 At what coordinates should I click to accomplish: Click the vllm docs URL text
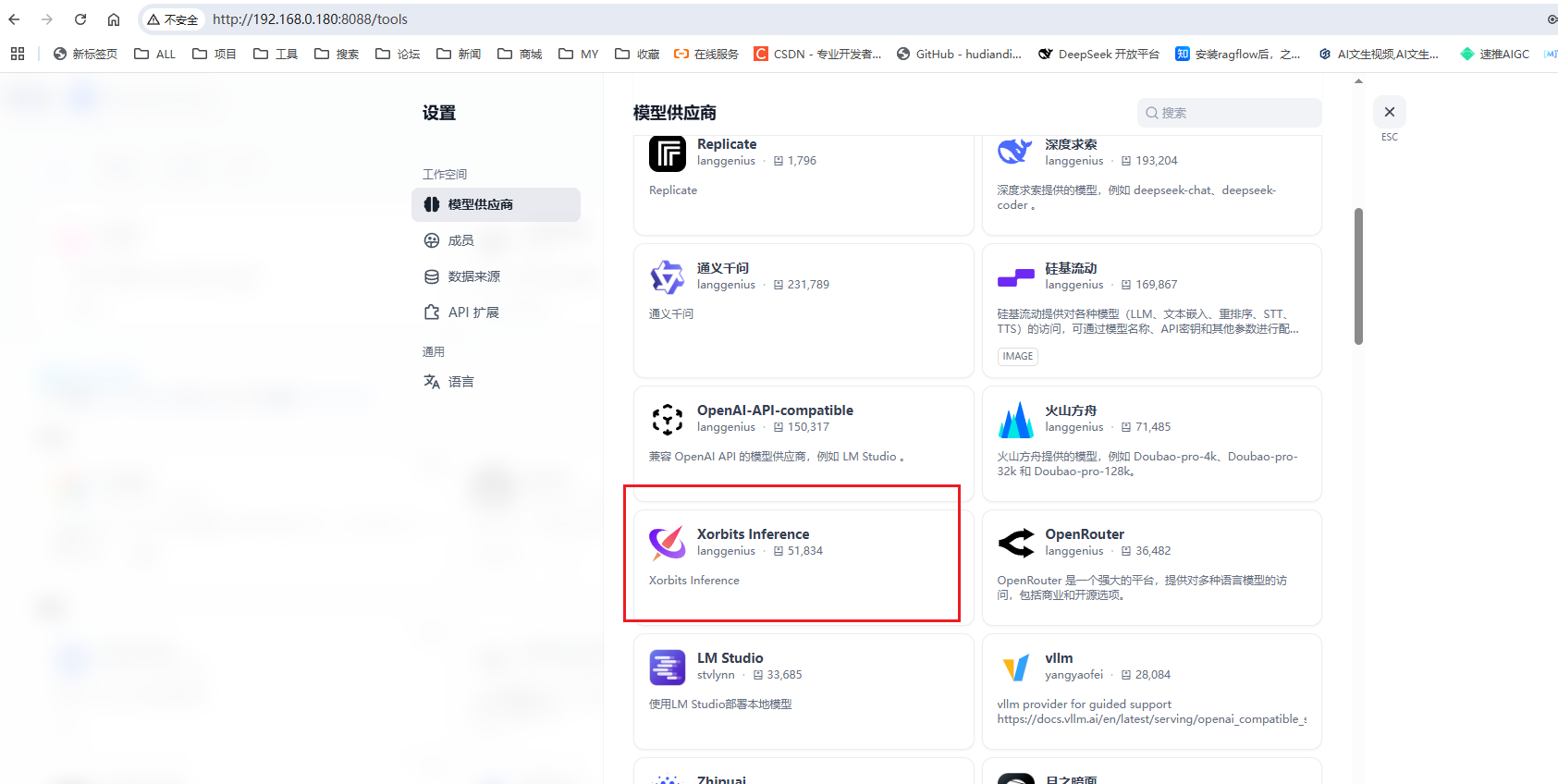tap(1152, 719)
